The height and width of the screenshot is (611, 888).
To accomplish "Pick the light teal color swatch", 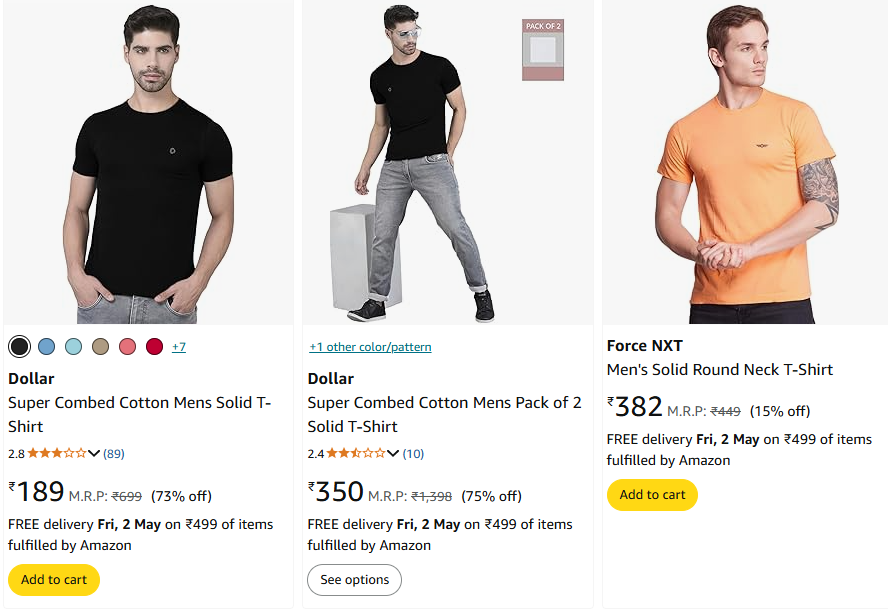I will [x=74, y=346].
